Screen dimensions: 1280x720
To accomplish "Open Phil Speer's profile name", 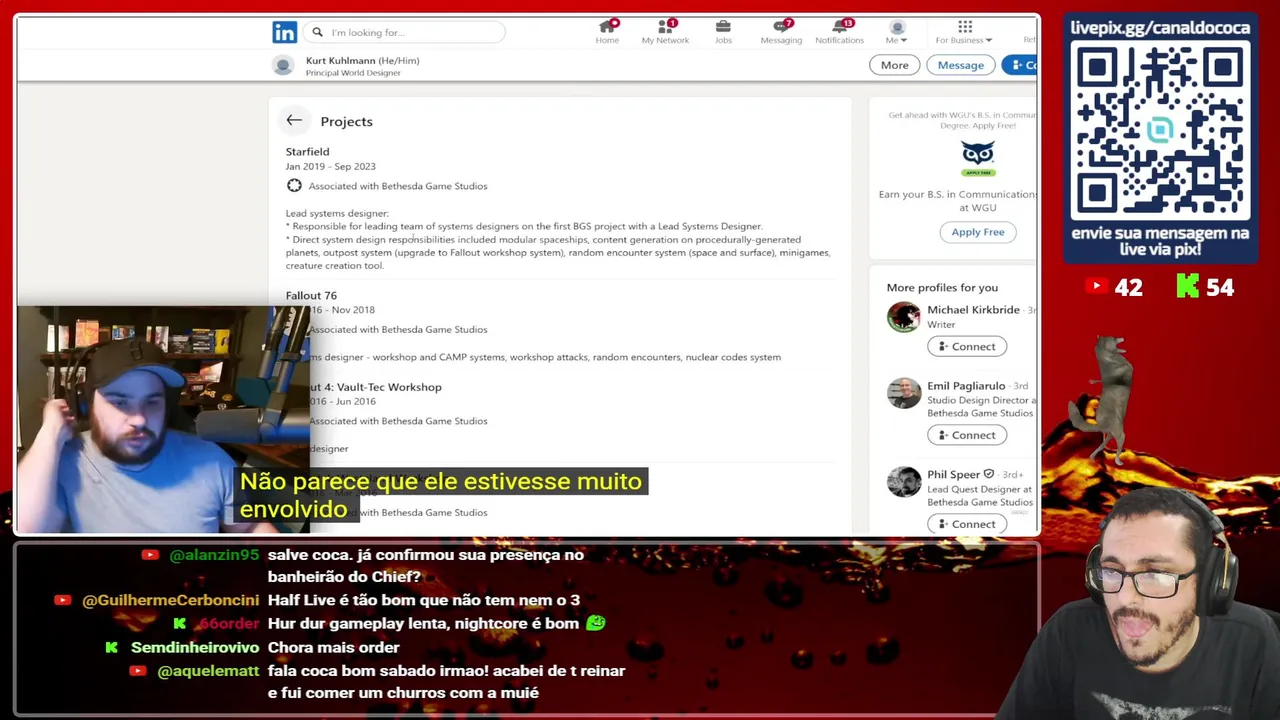I will (953, 475).
